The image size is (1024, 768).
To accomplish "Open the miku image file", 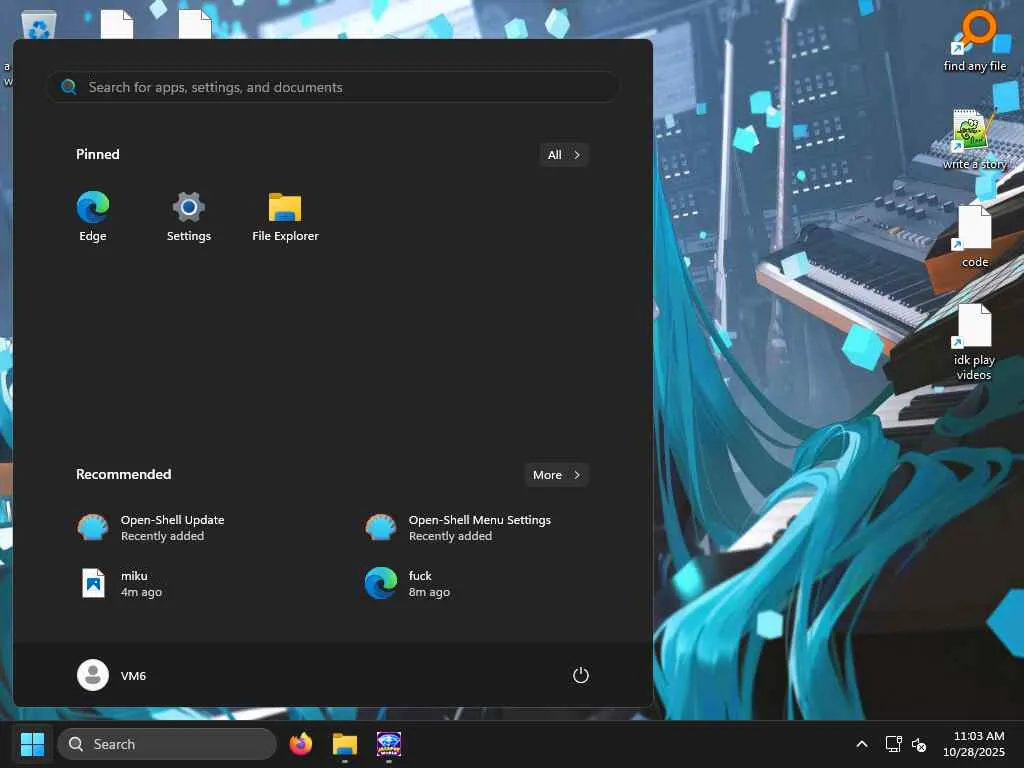I will tap(122, 583).
